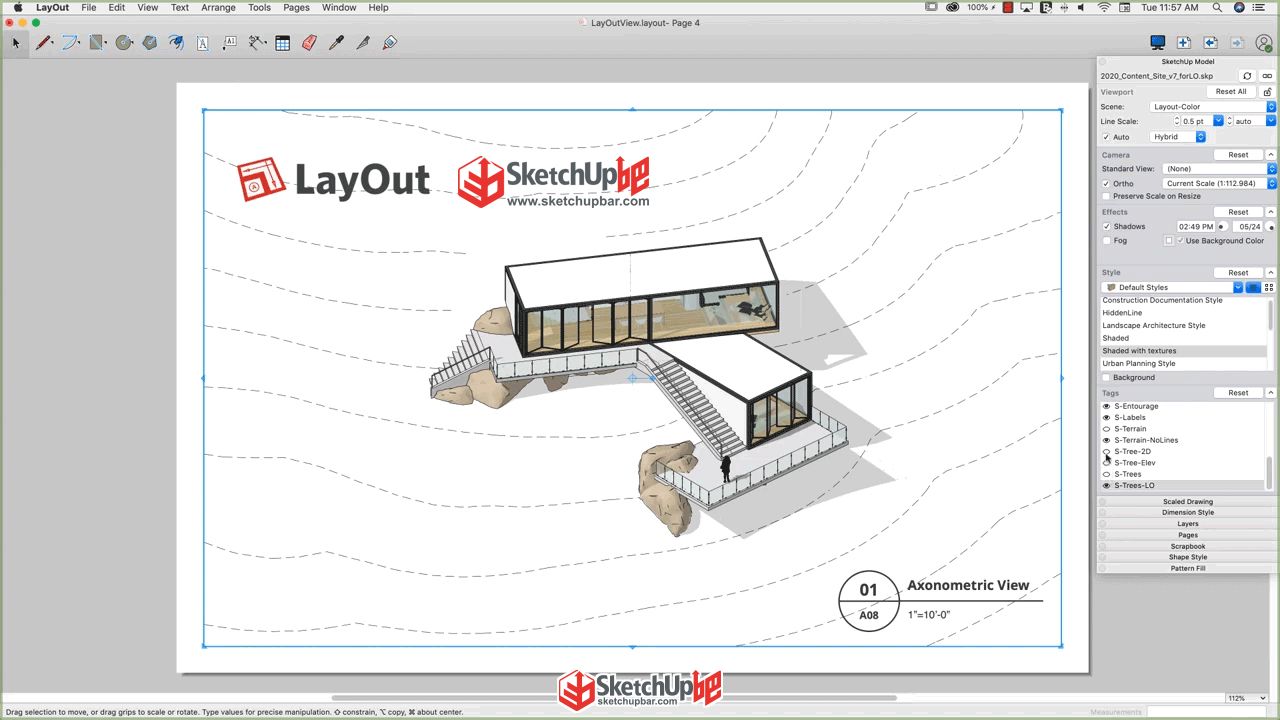Enable Preserve Scale on Resize
Viewport: 1280px width, 720px height.
point(1106,196)
